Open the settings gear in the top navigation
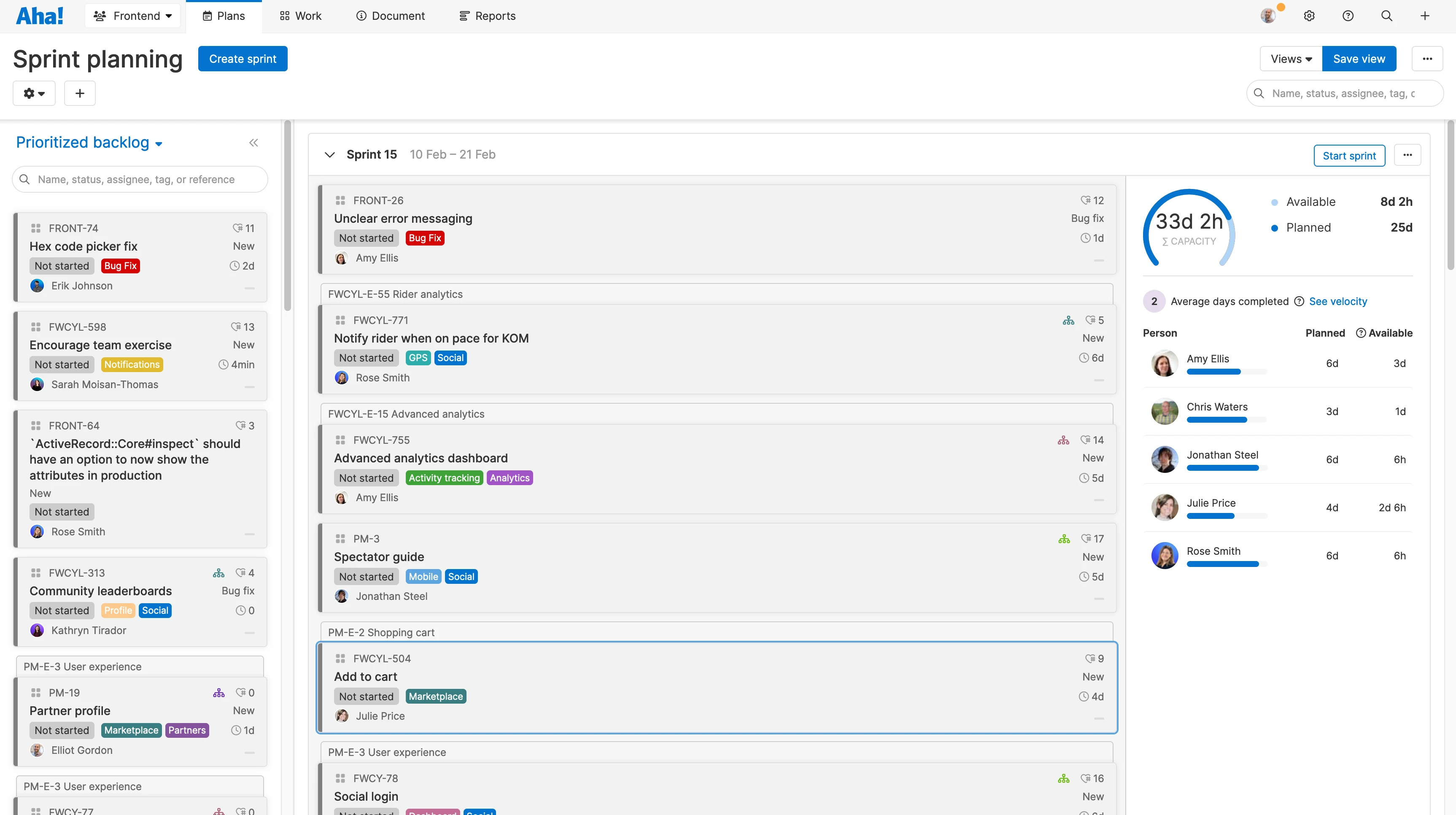This screenshot has height=815, width=1456. pos(1309,15)
